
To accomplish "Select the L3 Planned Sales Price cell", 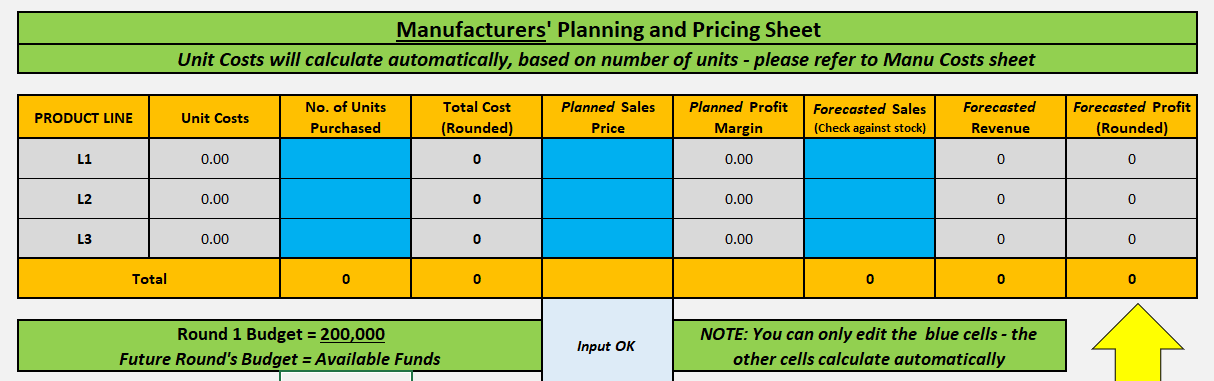I will (x=608, y=239).
